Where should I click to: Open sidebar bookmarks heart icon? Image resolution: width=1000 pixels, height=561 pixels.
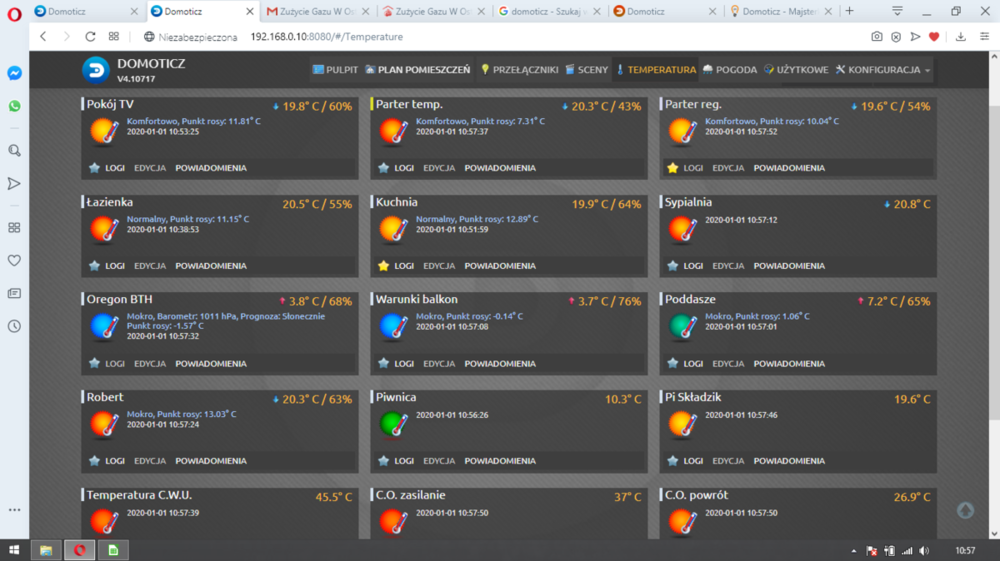click(x=14, y=260)
